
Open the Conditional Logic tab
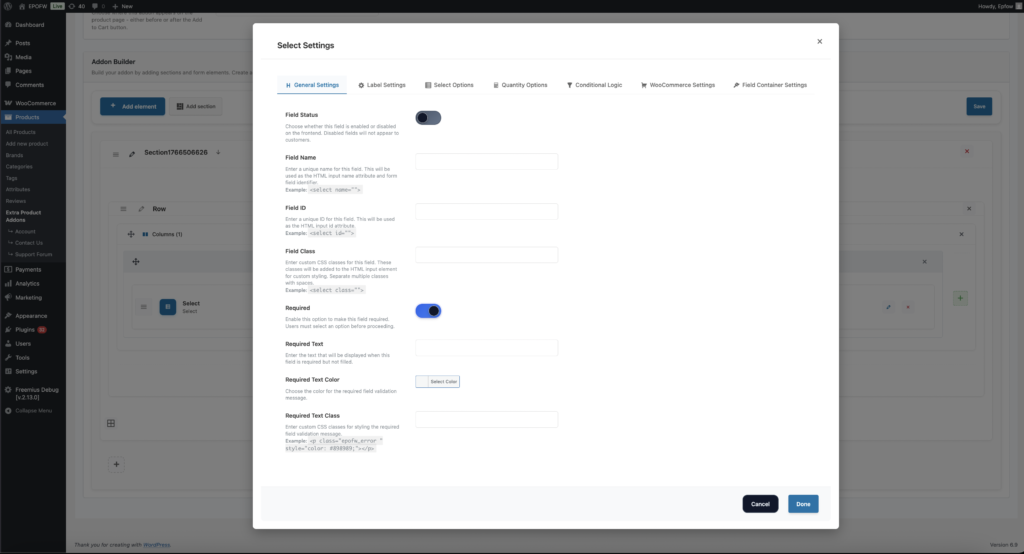594,85
